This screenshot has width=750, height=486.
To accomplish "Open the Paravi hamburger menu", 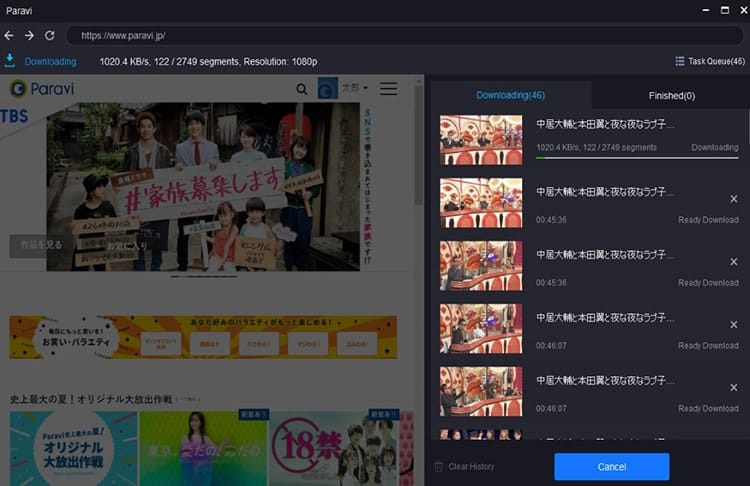I will point(388,88).
